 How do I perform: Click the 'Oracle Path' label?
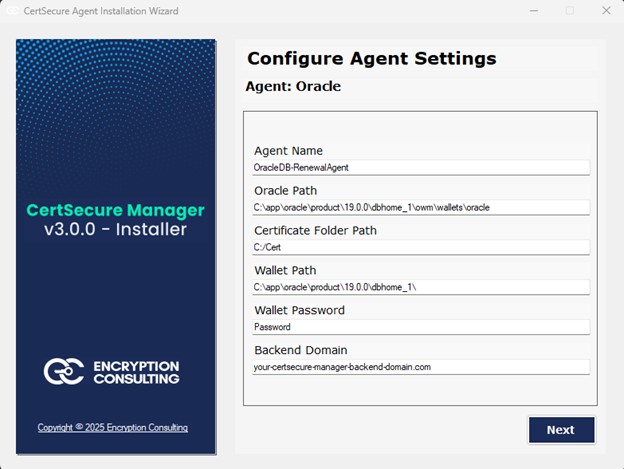point(286,191)
